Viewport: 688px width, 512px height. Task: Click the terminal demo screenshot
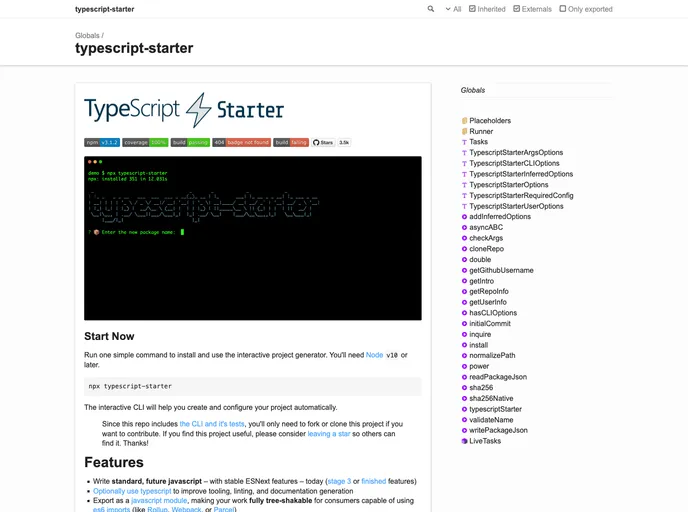coord(253,238)
